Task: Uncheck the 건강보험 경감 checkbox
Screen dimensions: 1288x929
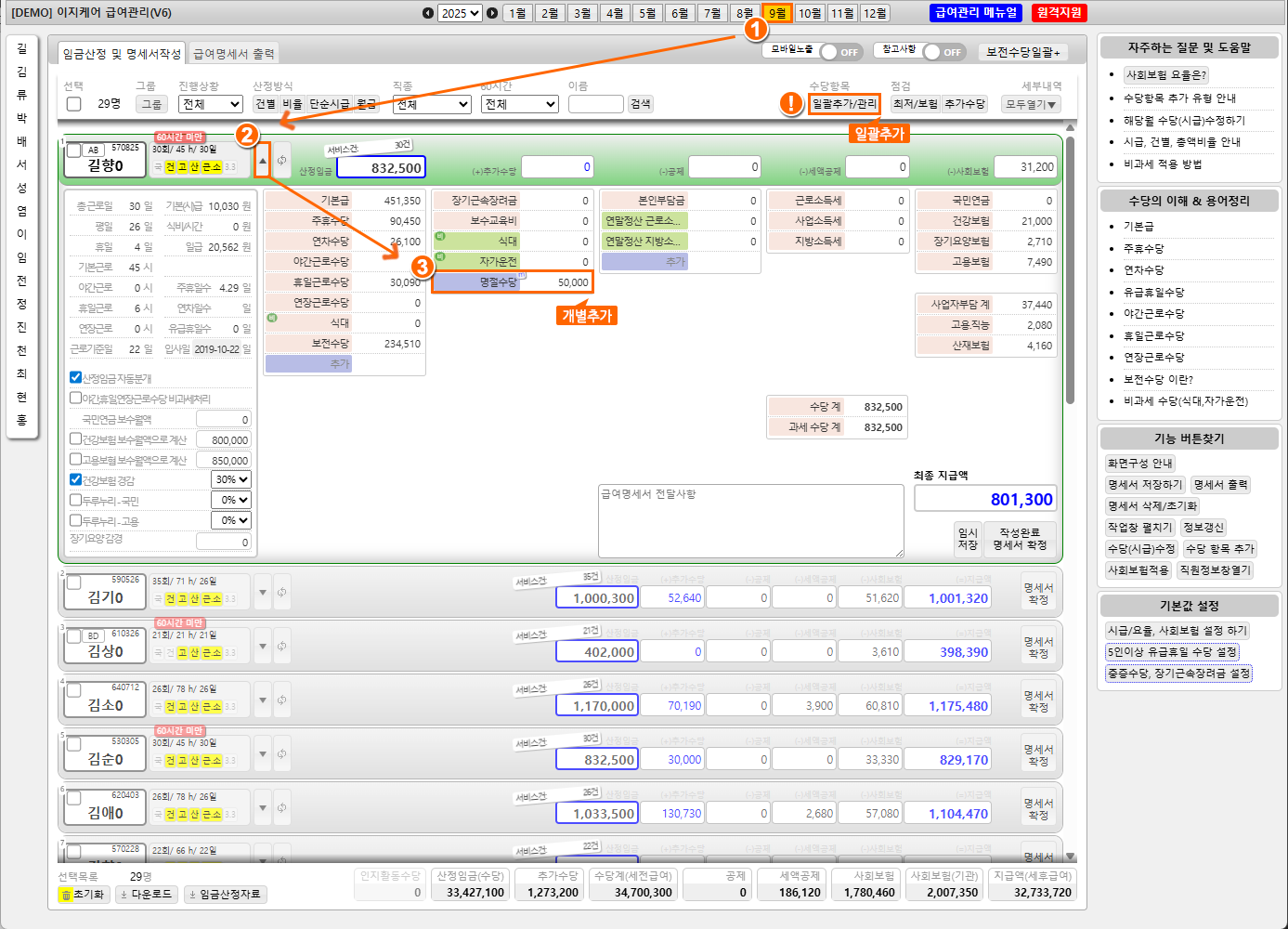Action: (76, 479)
